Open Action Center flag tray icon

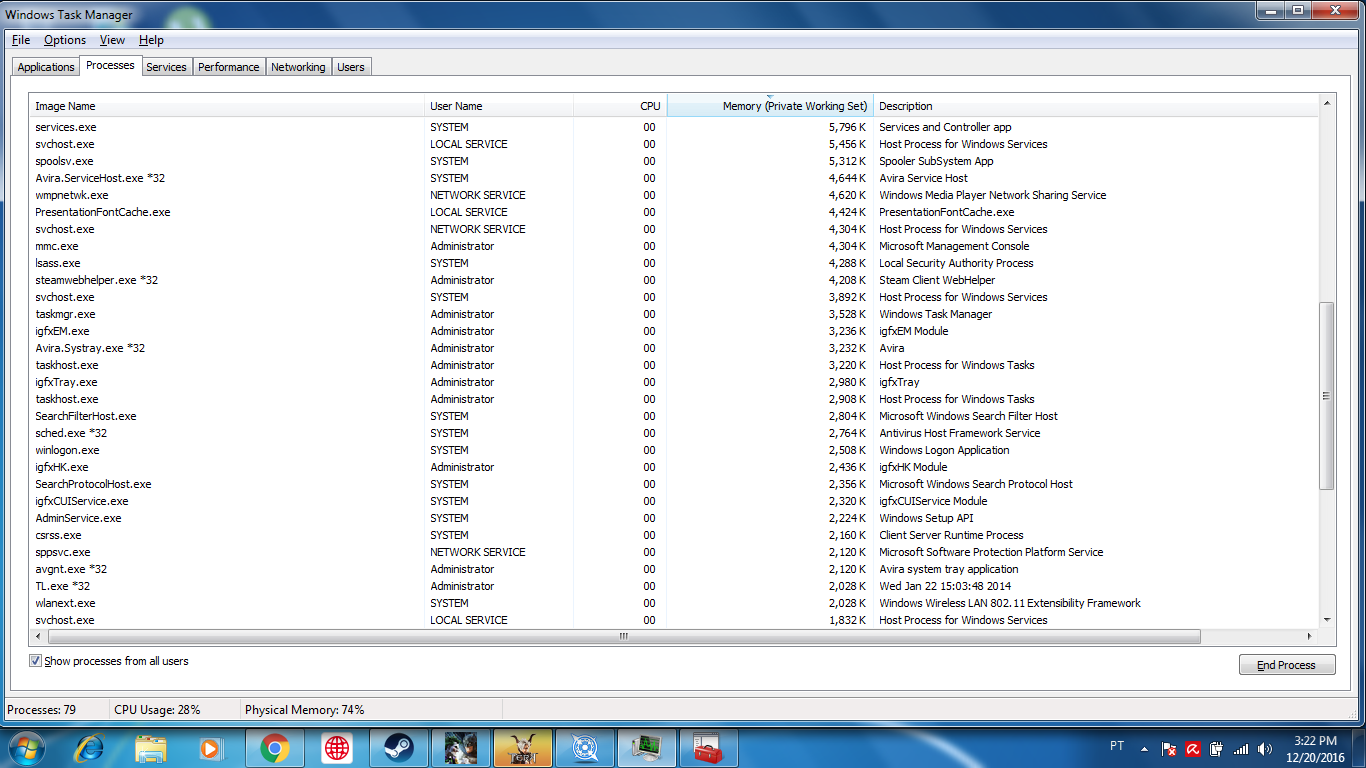click(x=1169, y=748)
